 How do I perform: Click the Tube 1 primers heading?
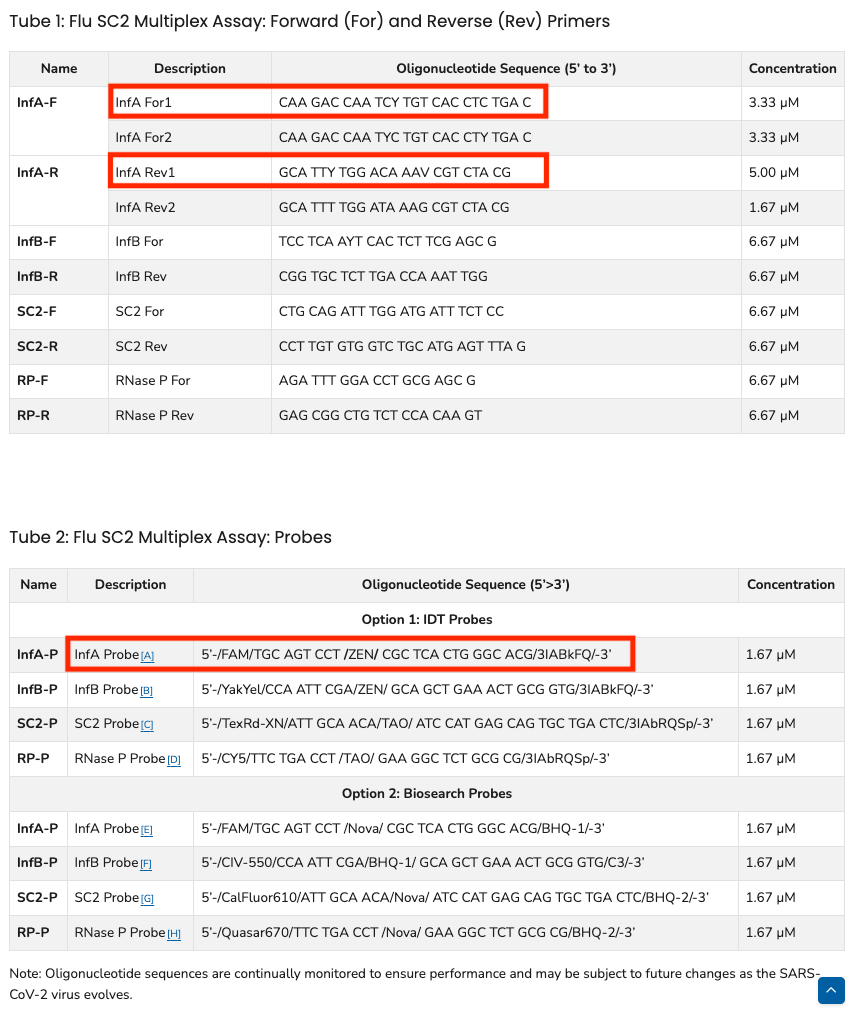pos(309,21)
